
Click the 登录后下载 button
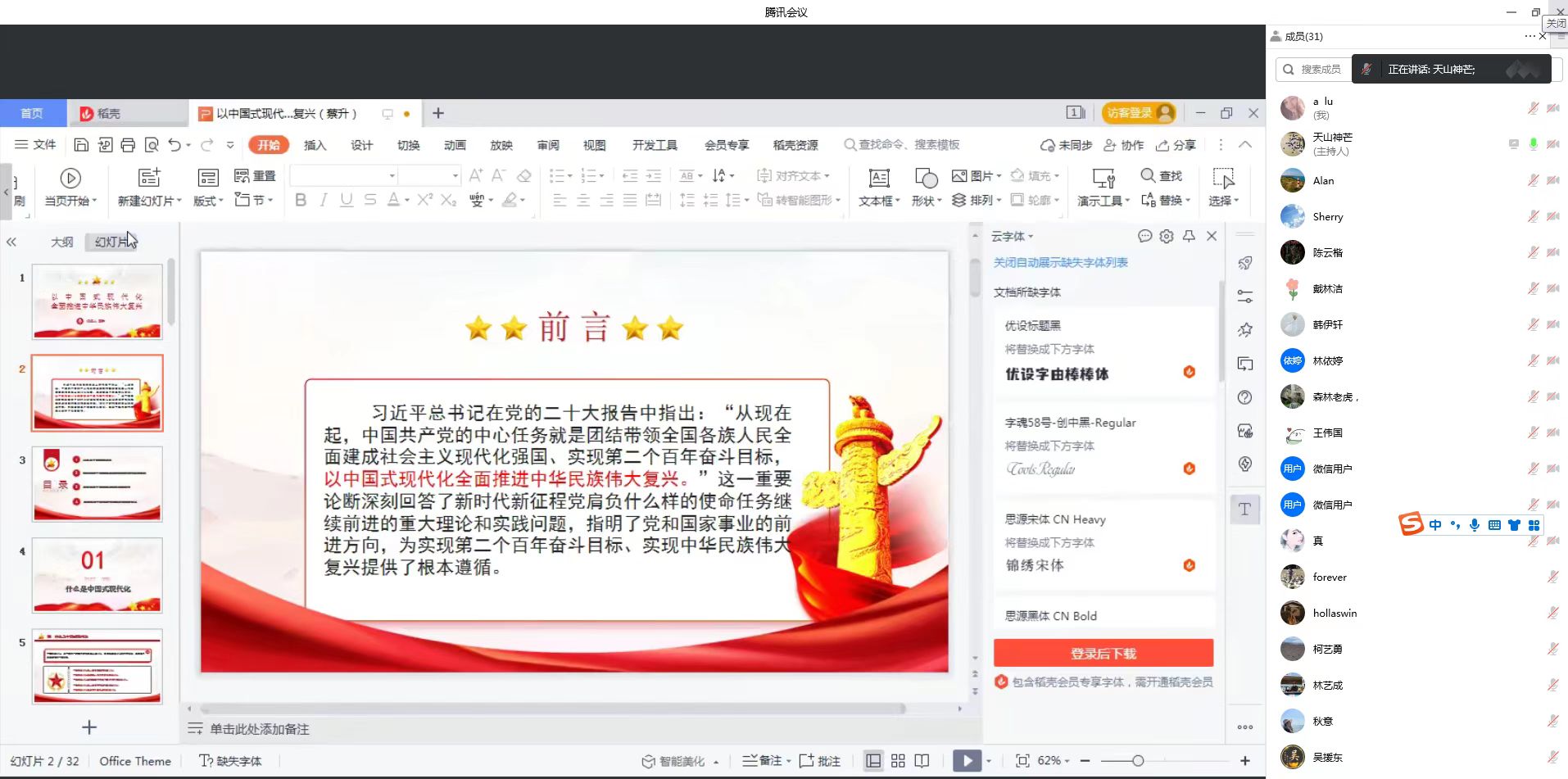point(1103,653)
